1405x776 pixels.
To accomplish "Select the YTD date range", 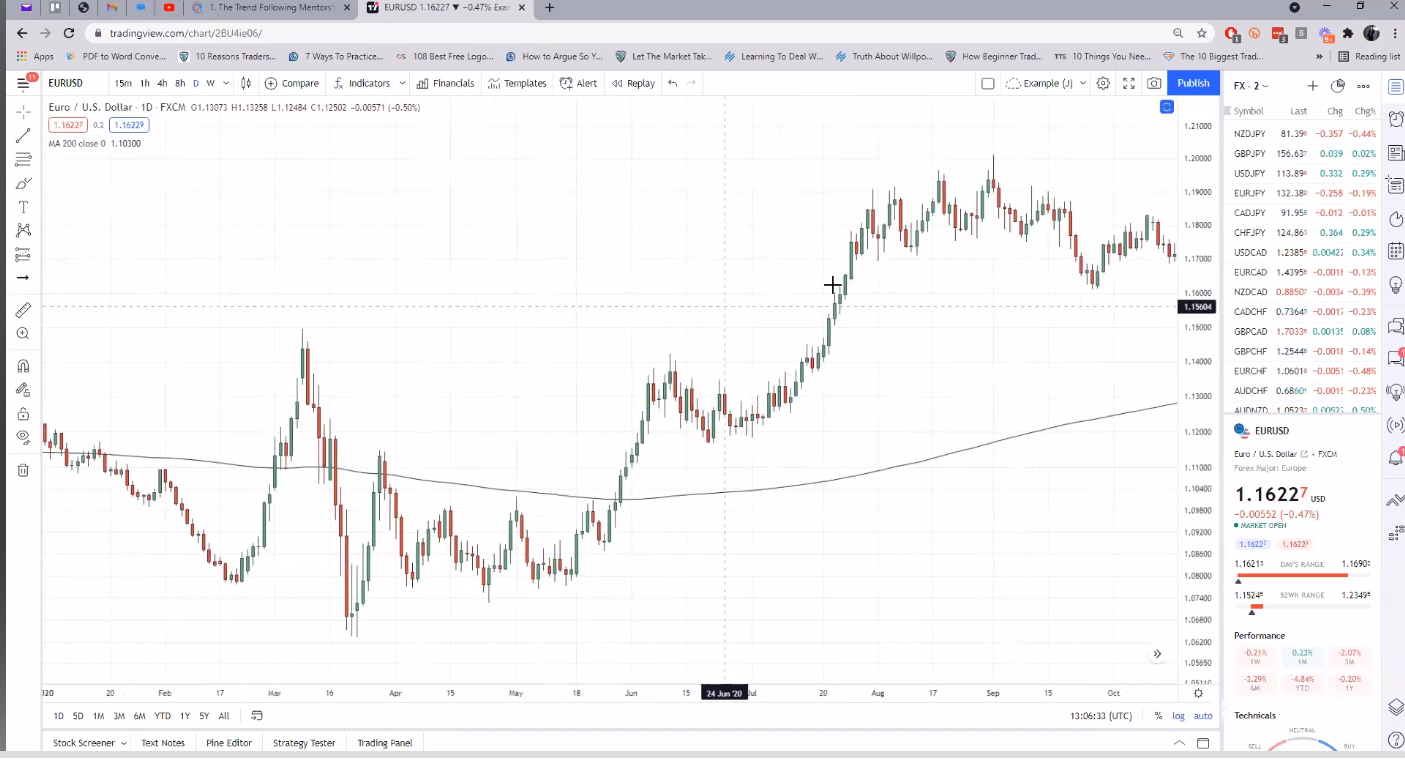I will coord(162,715).
